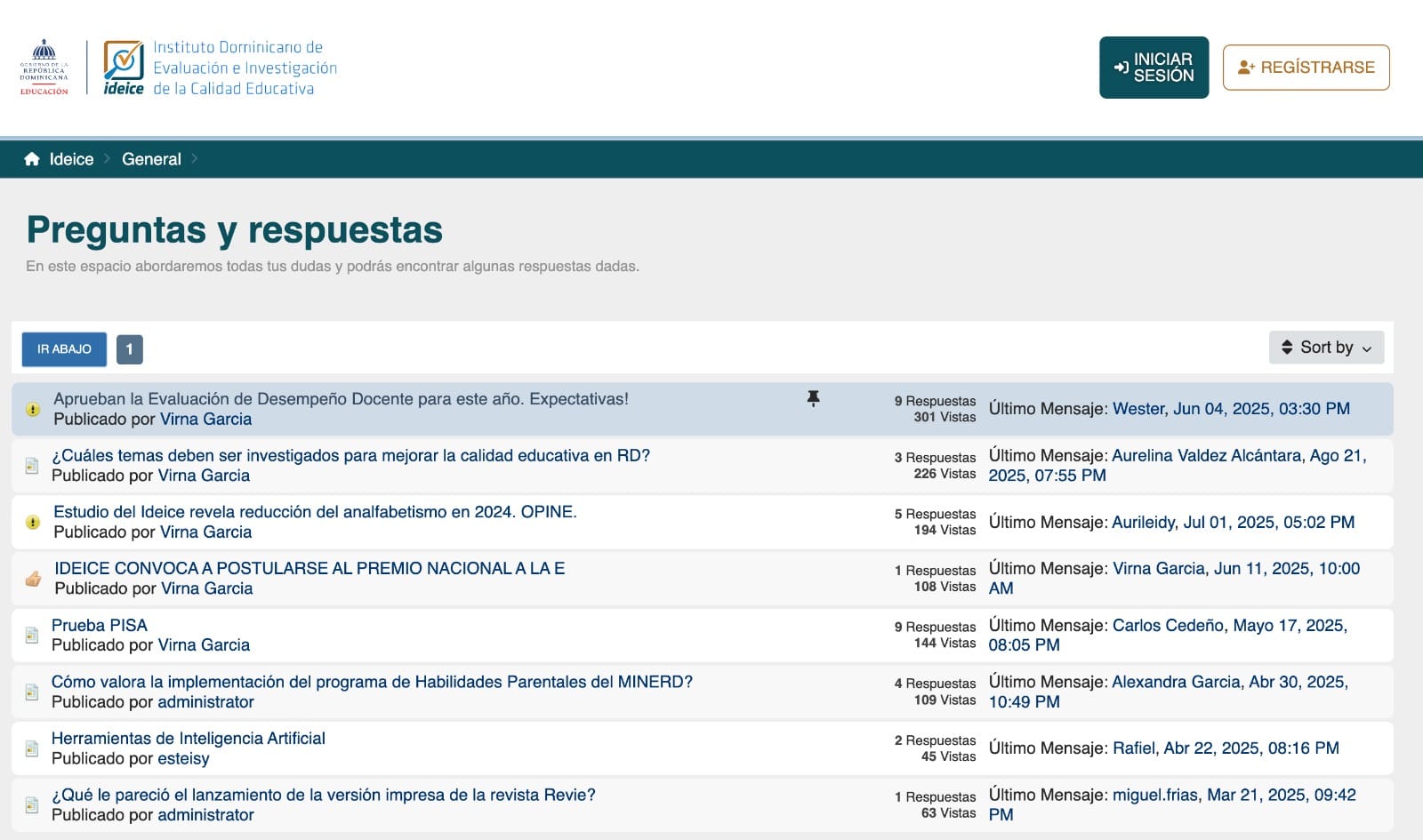
Task: Click the yellow alert icon beside the Evaluación de Desempeño topic
Action: pos(33,410)
